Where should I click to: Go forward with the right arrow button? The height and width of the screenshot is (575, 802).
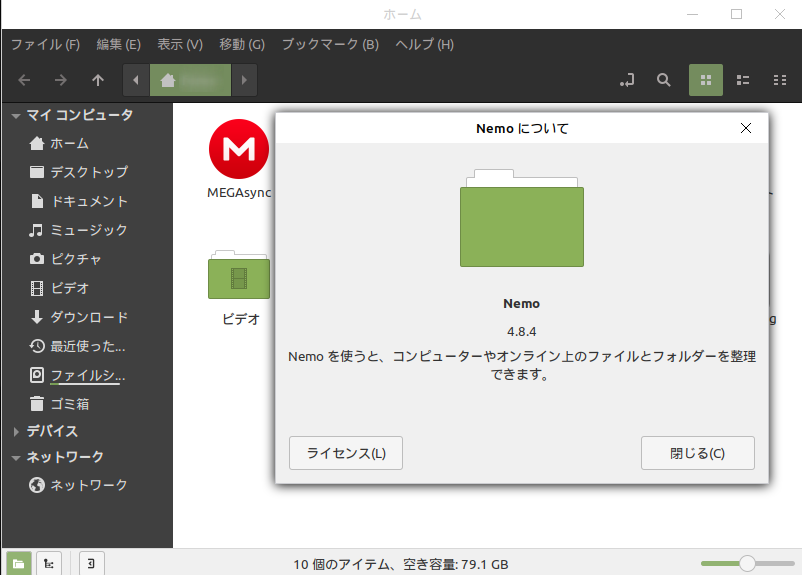click(61, 80)
